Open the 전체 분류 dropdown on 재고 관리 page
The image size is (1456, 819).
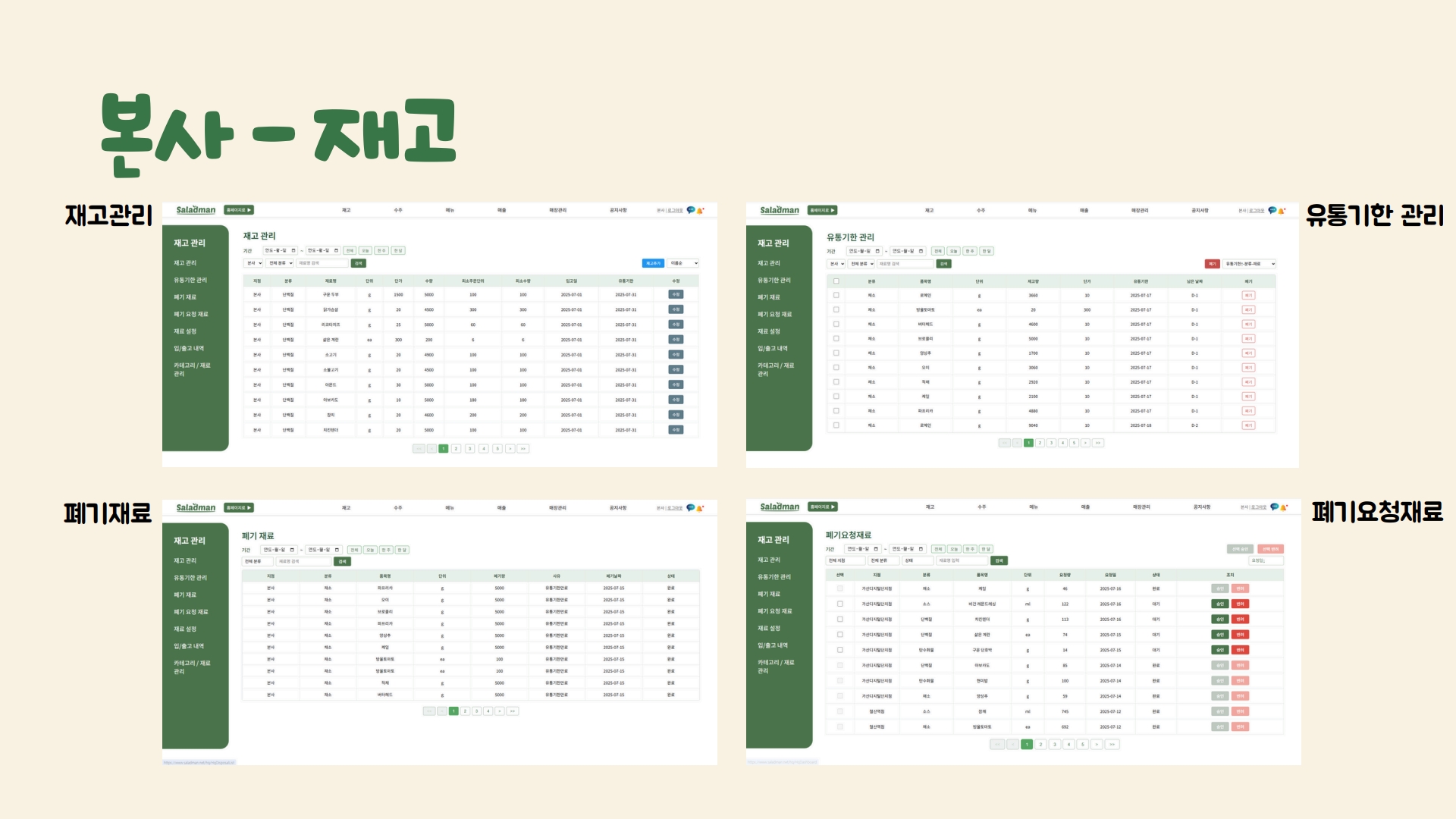(x=280, y=263)
